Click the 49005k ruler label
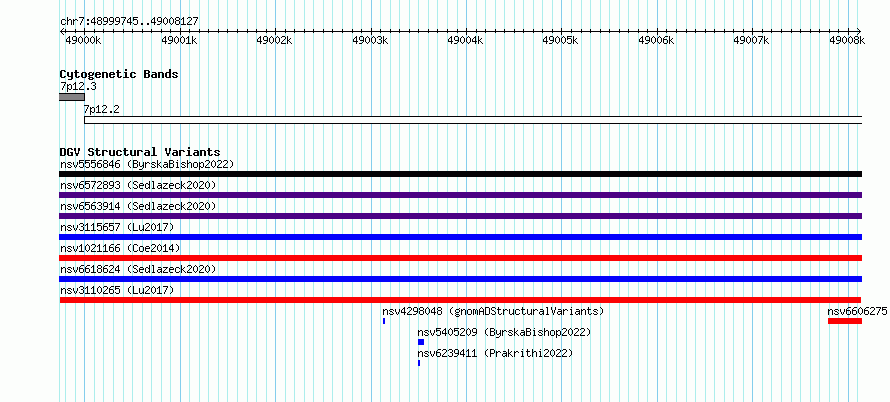The width and height of the screenshot is (890, 402). click(x=561, y=40)
